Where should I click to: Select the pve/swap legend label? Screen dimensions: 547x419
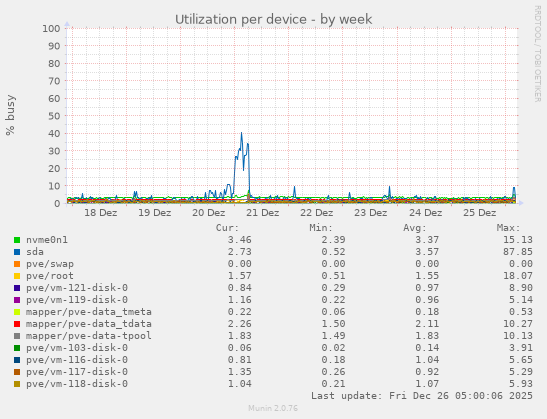click(50, 264)
